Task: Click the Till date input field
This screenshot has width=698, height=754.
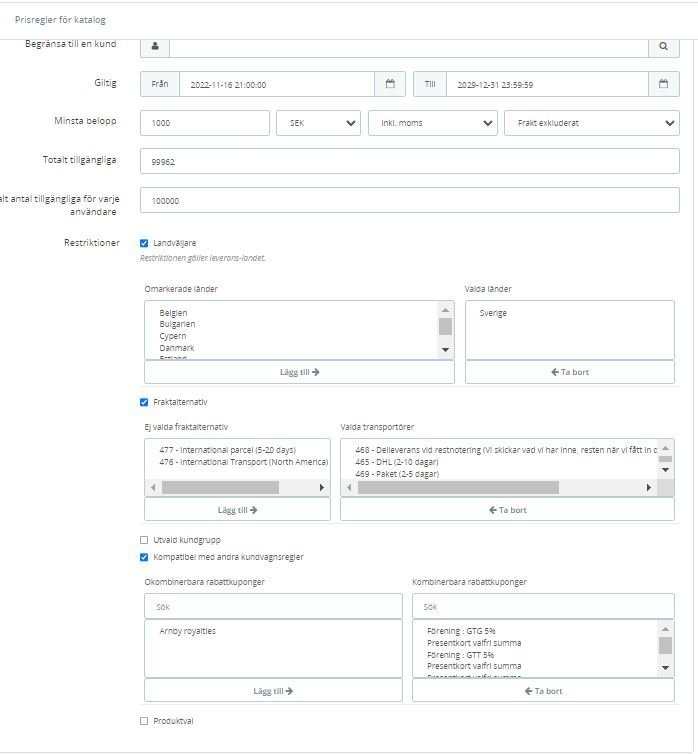Action: [547, 84]
